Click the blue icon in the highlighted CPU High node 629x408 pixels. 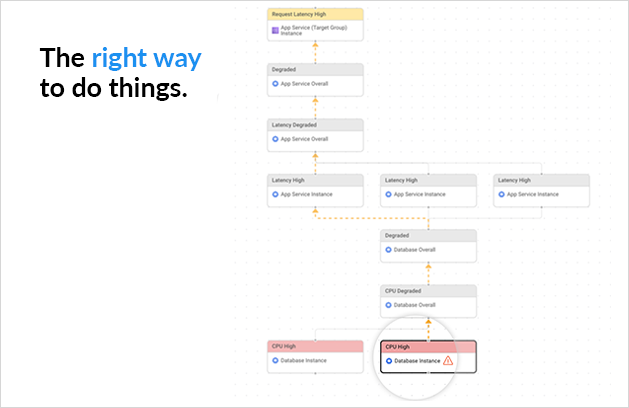389,360
